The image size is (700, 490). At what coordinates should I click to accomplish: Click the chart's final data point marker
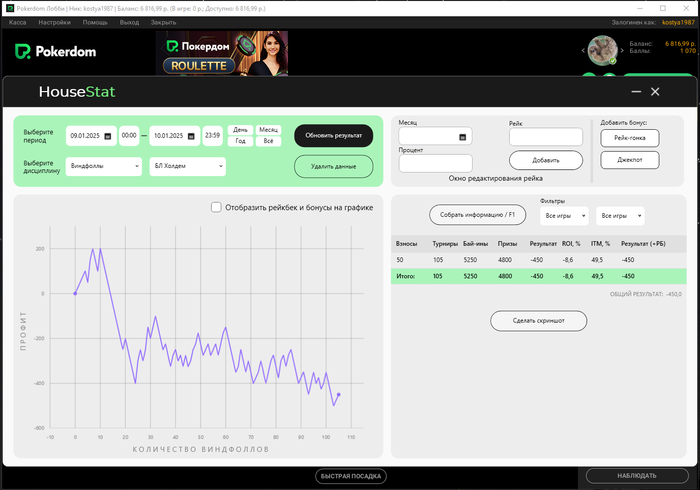(x=338, y=394)
